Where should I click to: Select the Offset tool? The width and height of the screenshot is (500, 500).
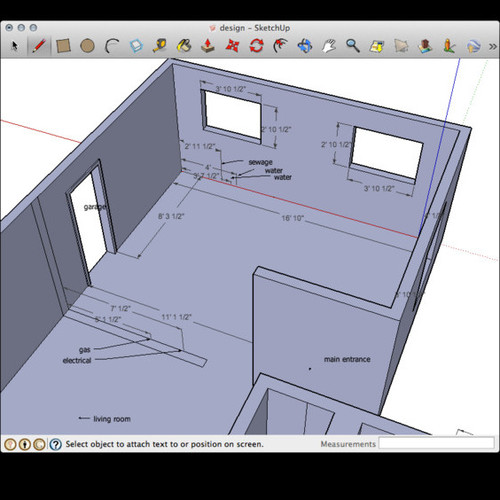coord(280,46)
